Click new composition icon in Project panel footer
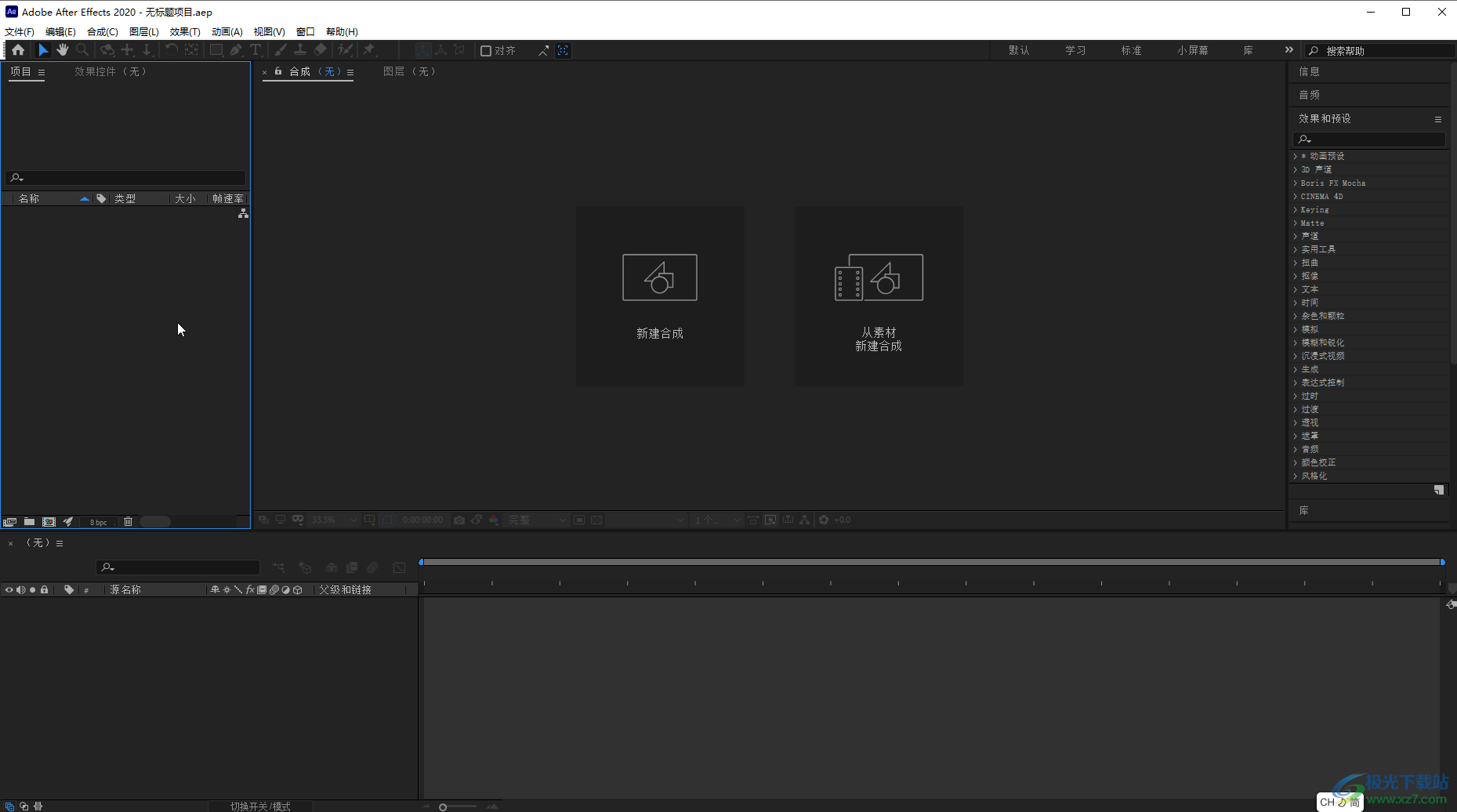1457x812 pixels. 49,522
